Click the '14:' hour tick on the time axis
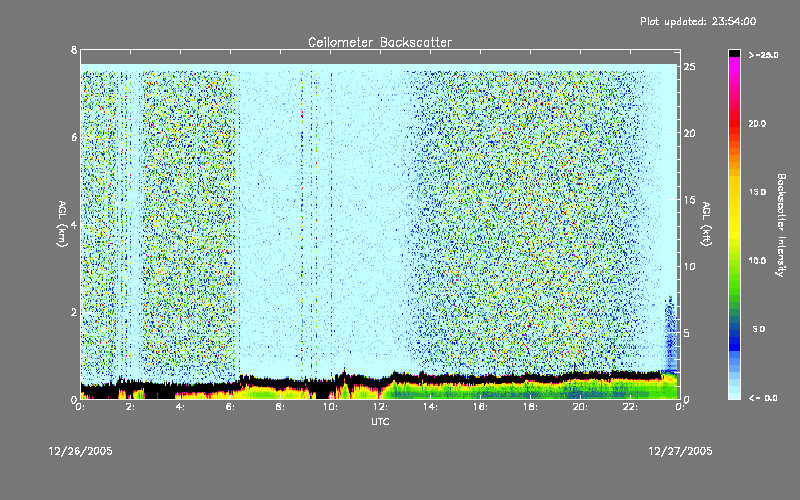Screen dimensions: 800x500 pos(431,407)
